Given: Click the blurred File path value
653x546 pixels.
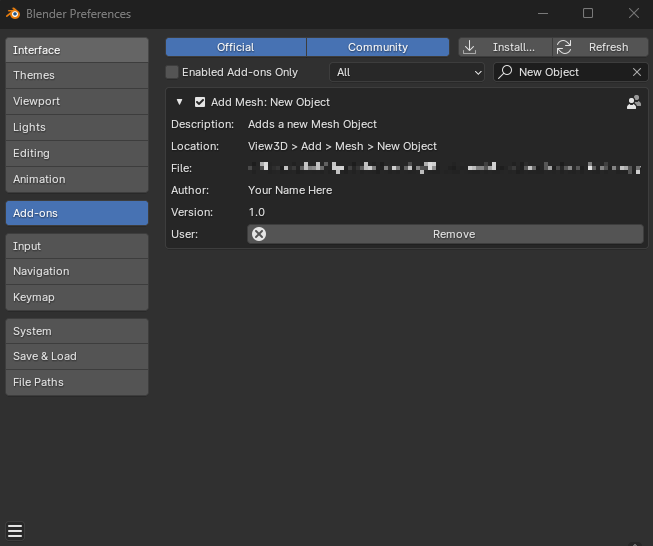Looking at the screenshot, I should (444, 168).
